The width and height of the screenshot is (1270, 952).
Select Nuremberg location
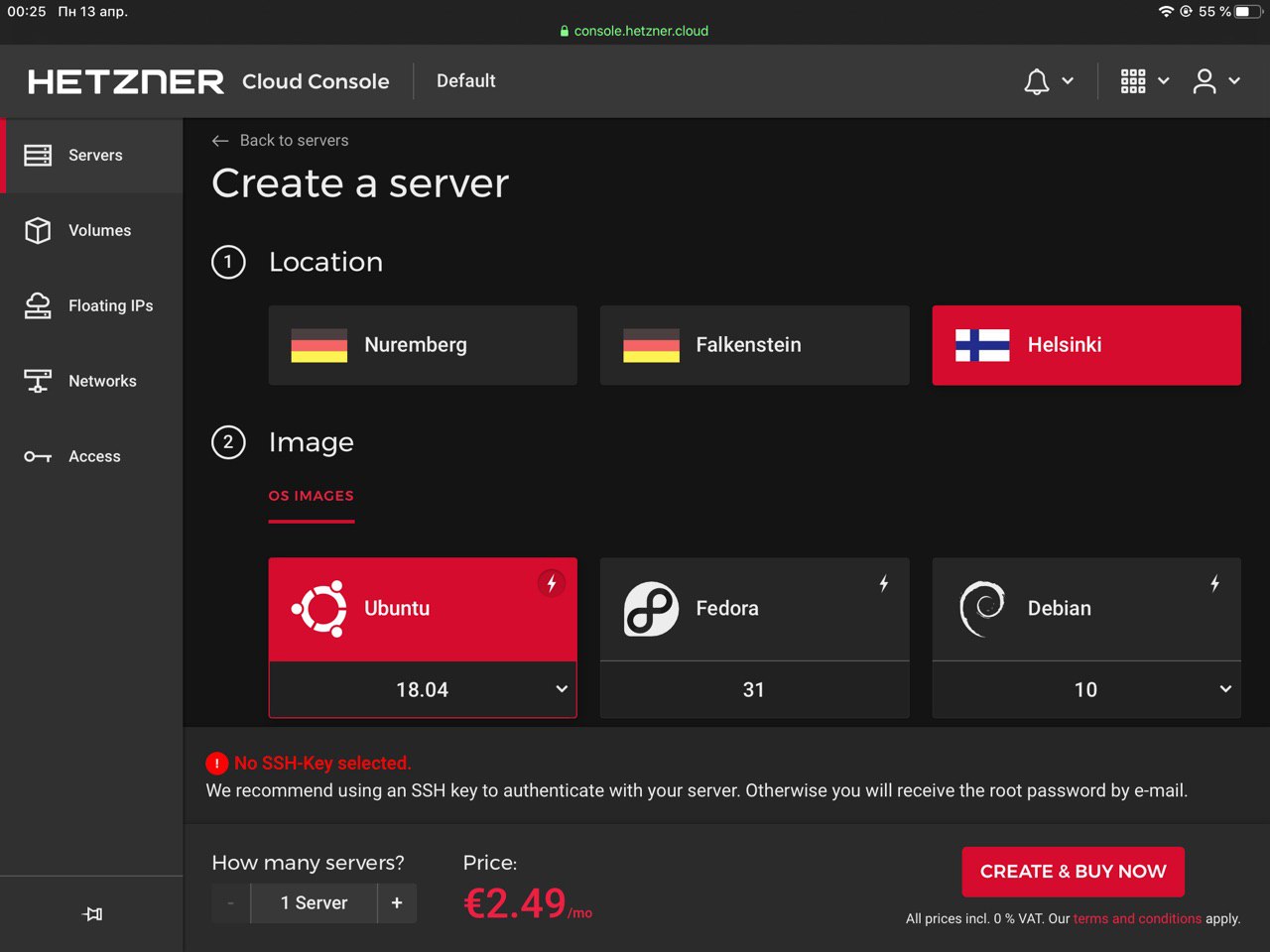pyautogui.click(x=423, y=345)
